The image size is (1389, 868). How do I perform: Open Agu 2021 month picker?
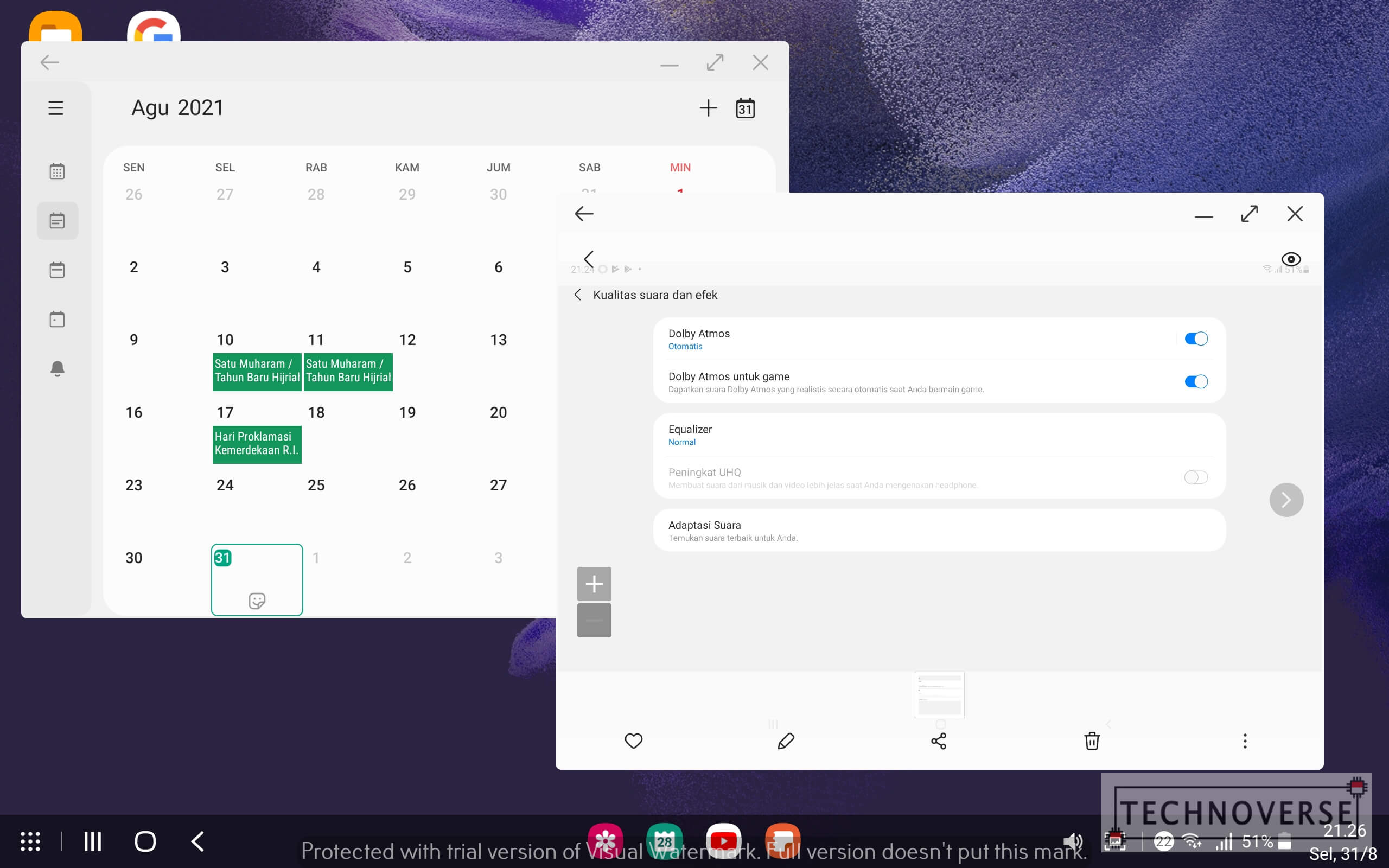pos(177,108)
